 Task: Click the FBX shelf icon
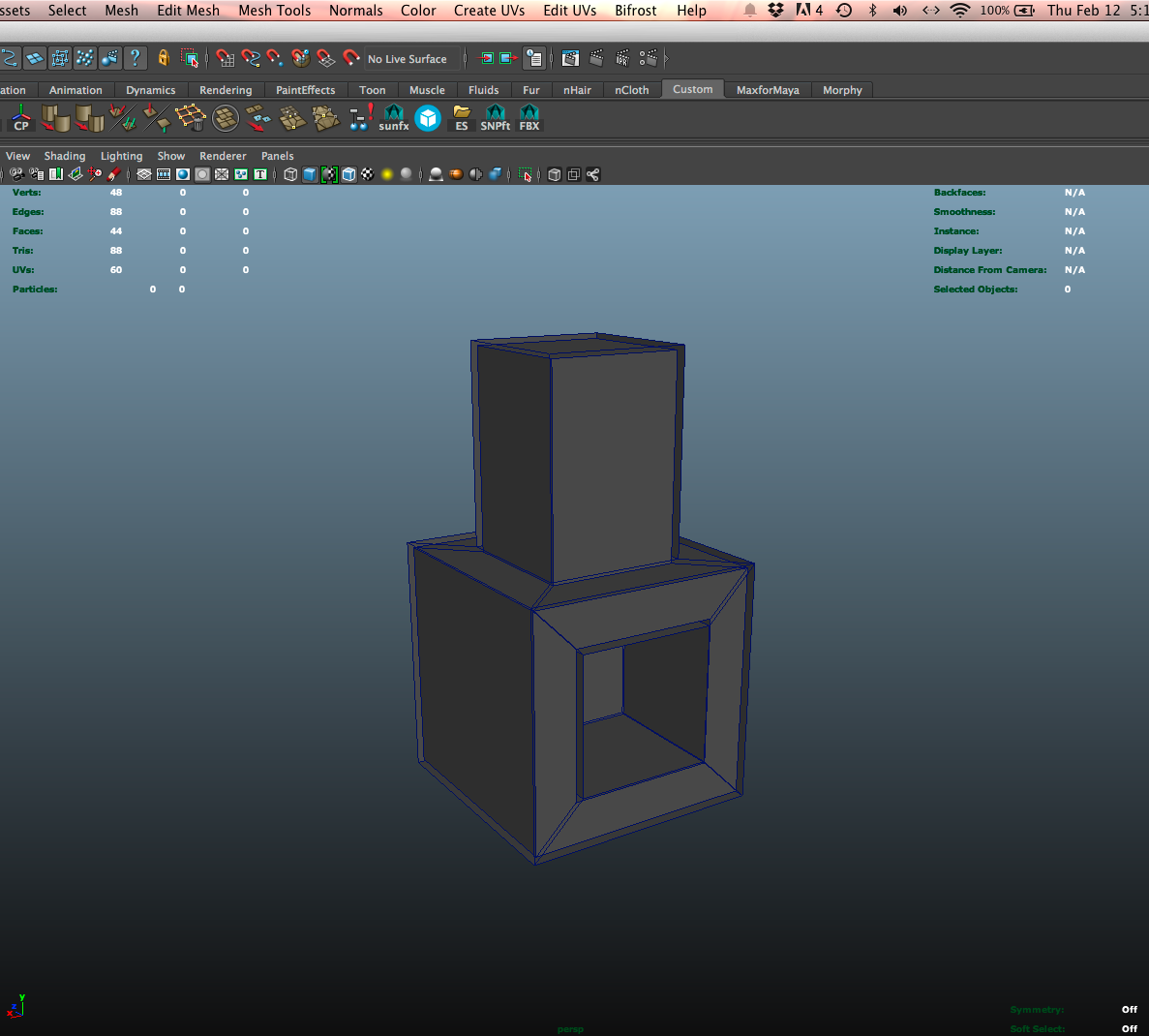[x=529, y=118]
